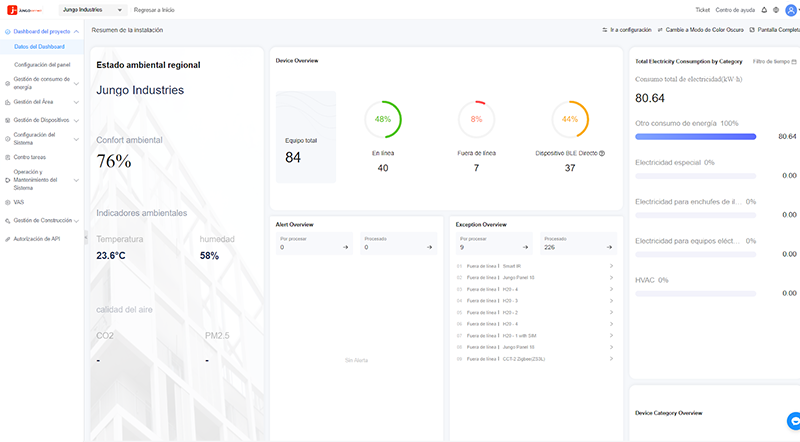Image resolution: width=800 pixels, height=442 pixels.
Task: Click the chevron on the Smart IR exception row
Action: click(611, 266)
